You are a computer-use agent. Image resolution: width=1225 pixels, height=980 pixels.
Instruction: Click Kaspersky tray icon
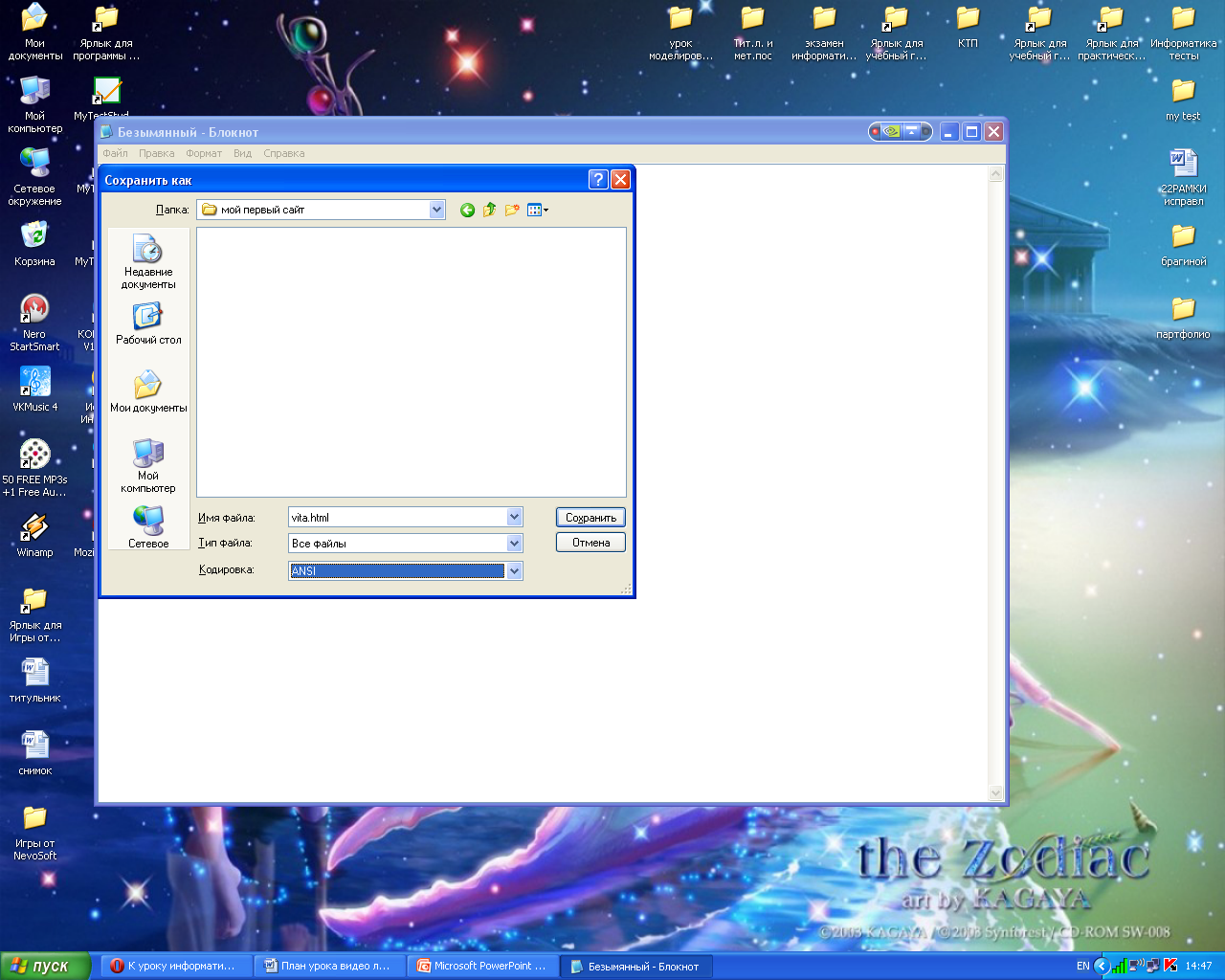tap(1170, 966)
